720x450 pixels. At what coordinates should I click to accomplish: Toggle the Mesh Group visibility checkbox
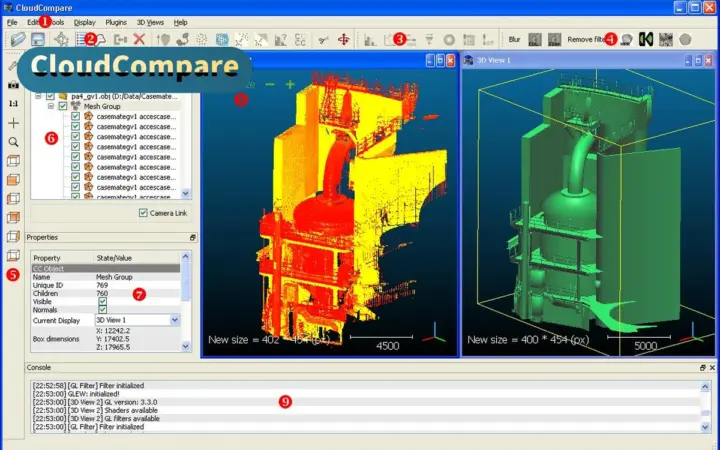coord(63,106)
